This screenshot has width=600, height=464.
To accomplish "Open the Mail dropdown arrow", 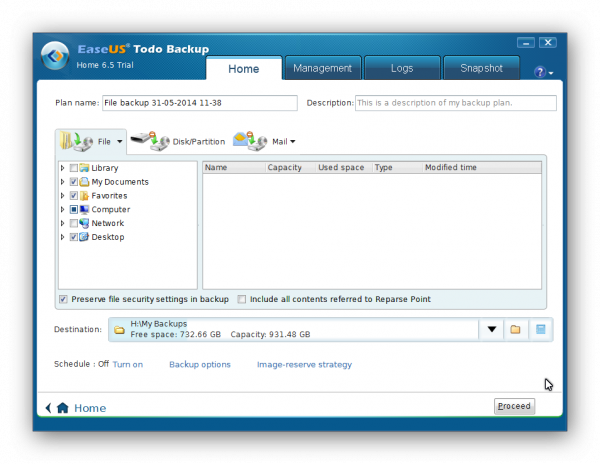I will 293,142.
